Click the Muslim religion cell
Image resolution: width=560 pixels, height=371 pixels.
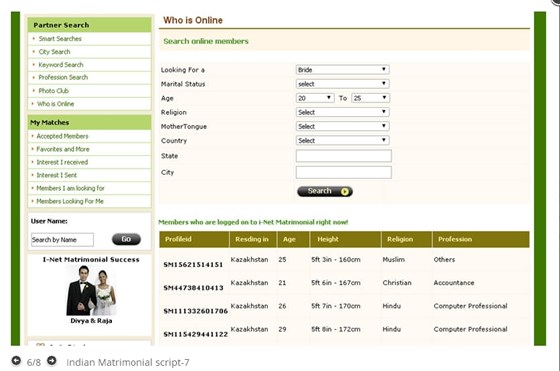[x=394, y=260]
